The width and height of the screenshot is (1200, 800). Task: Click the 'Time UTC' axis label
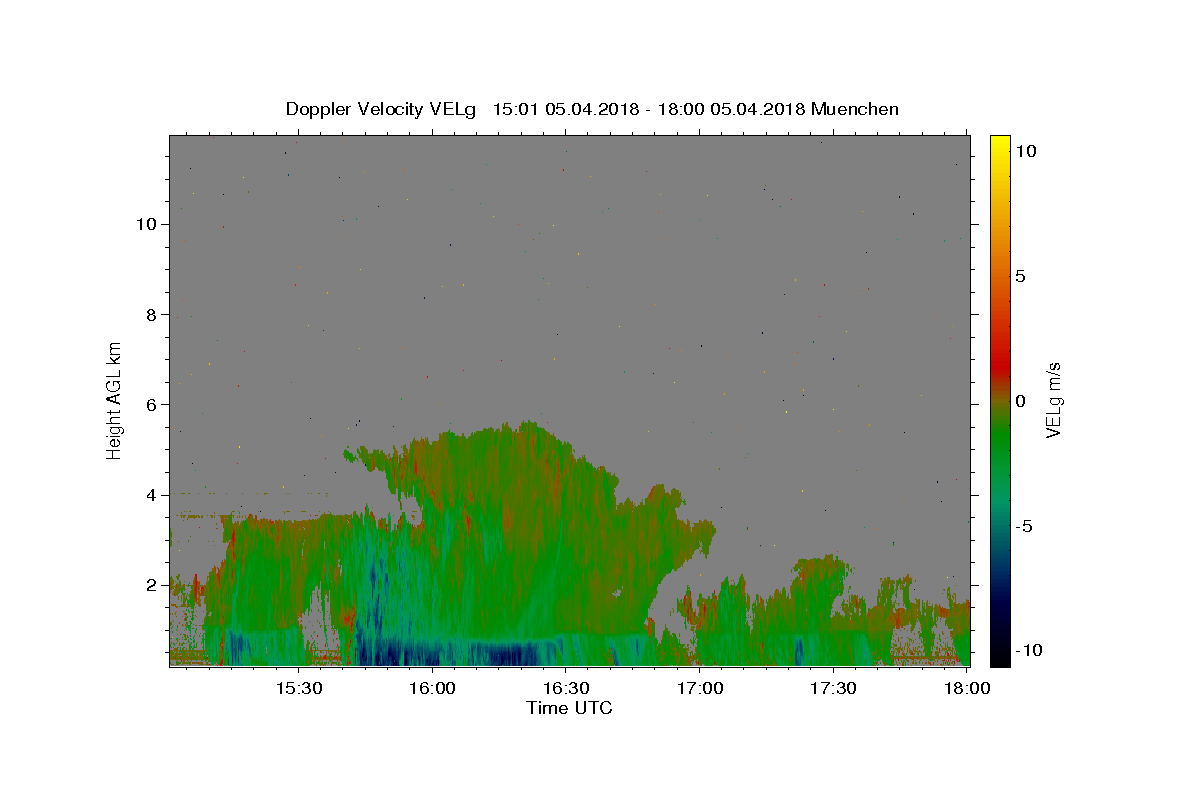[569, 708]
